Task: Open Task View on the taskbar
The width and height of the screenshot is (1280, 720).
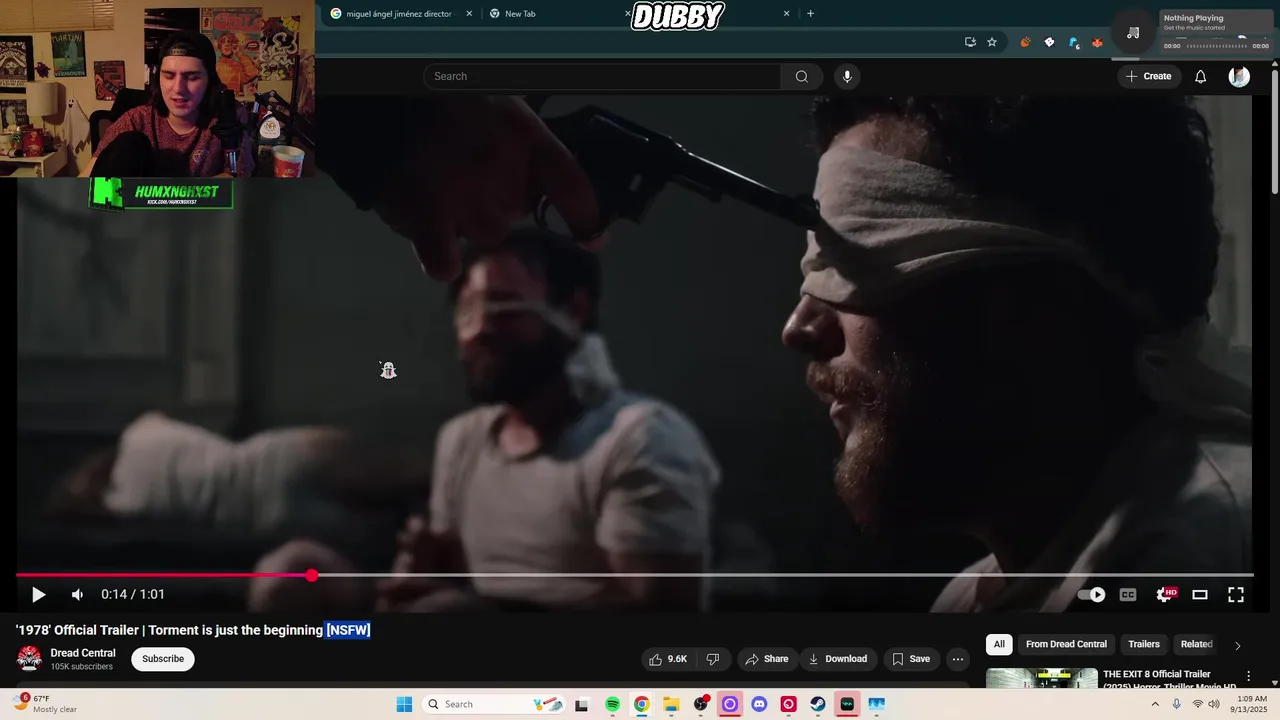Action: [582, 705]
